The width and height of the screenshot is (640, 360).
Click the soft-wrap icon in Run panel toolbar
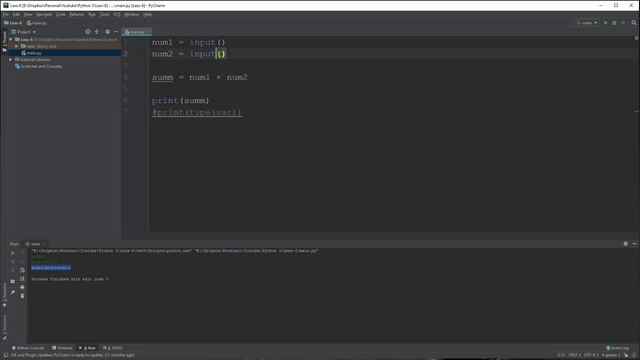click(22, 270)
